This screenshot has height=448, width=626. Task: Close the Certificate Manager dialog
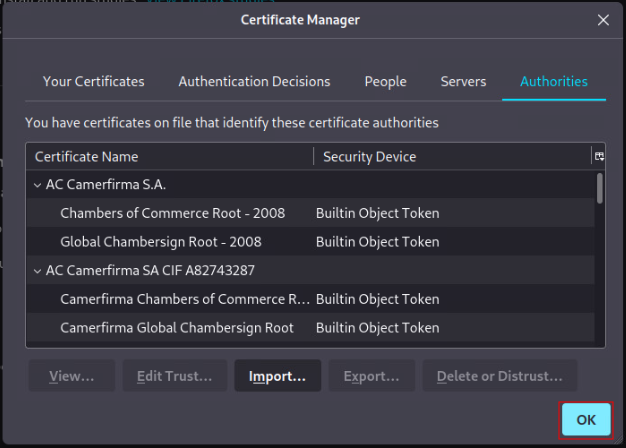tap(602, 20)
